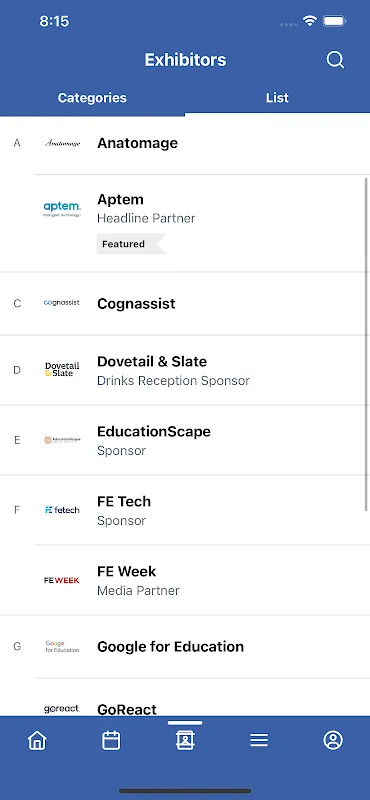Open the Home icon in bottom bar

37,740
